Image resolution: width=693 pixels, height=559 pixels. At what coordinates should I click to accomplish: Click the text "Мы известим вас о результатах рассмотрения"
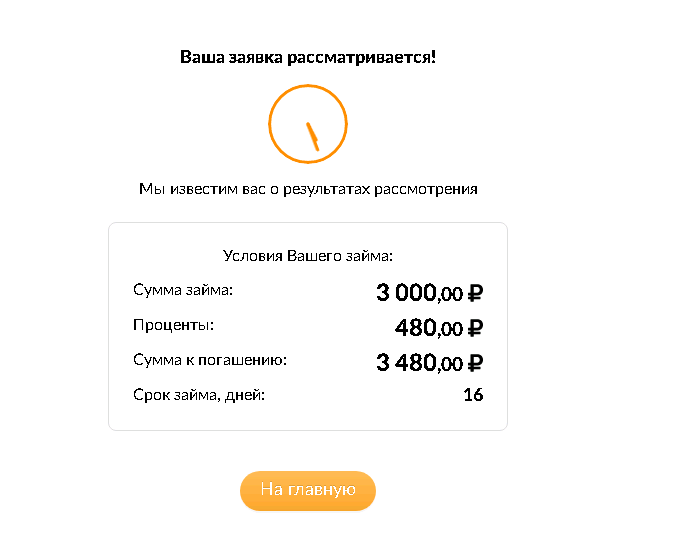[x=308, y=188]
